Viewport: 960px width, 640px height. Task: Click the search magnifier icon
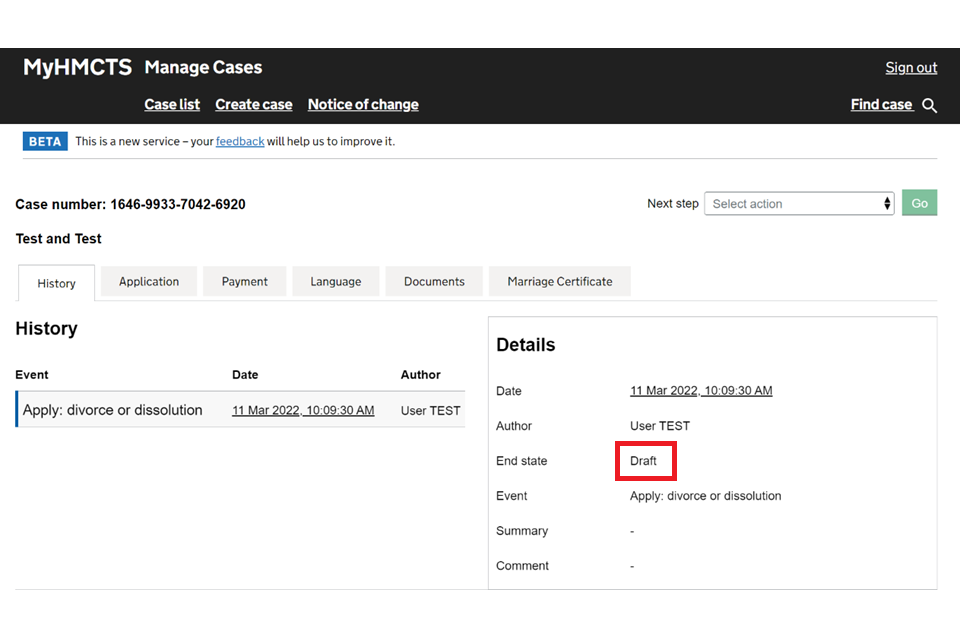(930, 106)
